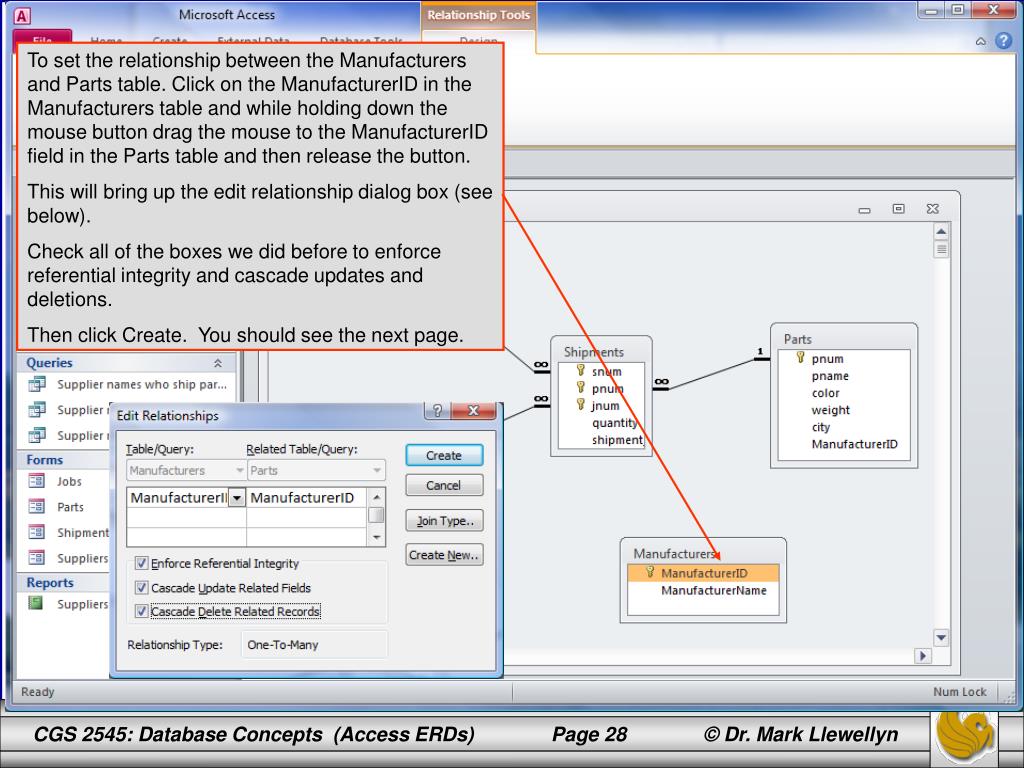Open the ManufacturerID field dropdown arrow
Viewport: 1024px width, 768px height.
[236, 498]
